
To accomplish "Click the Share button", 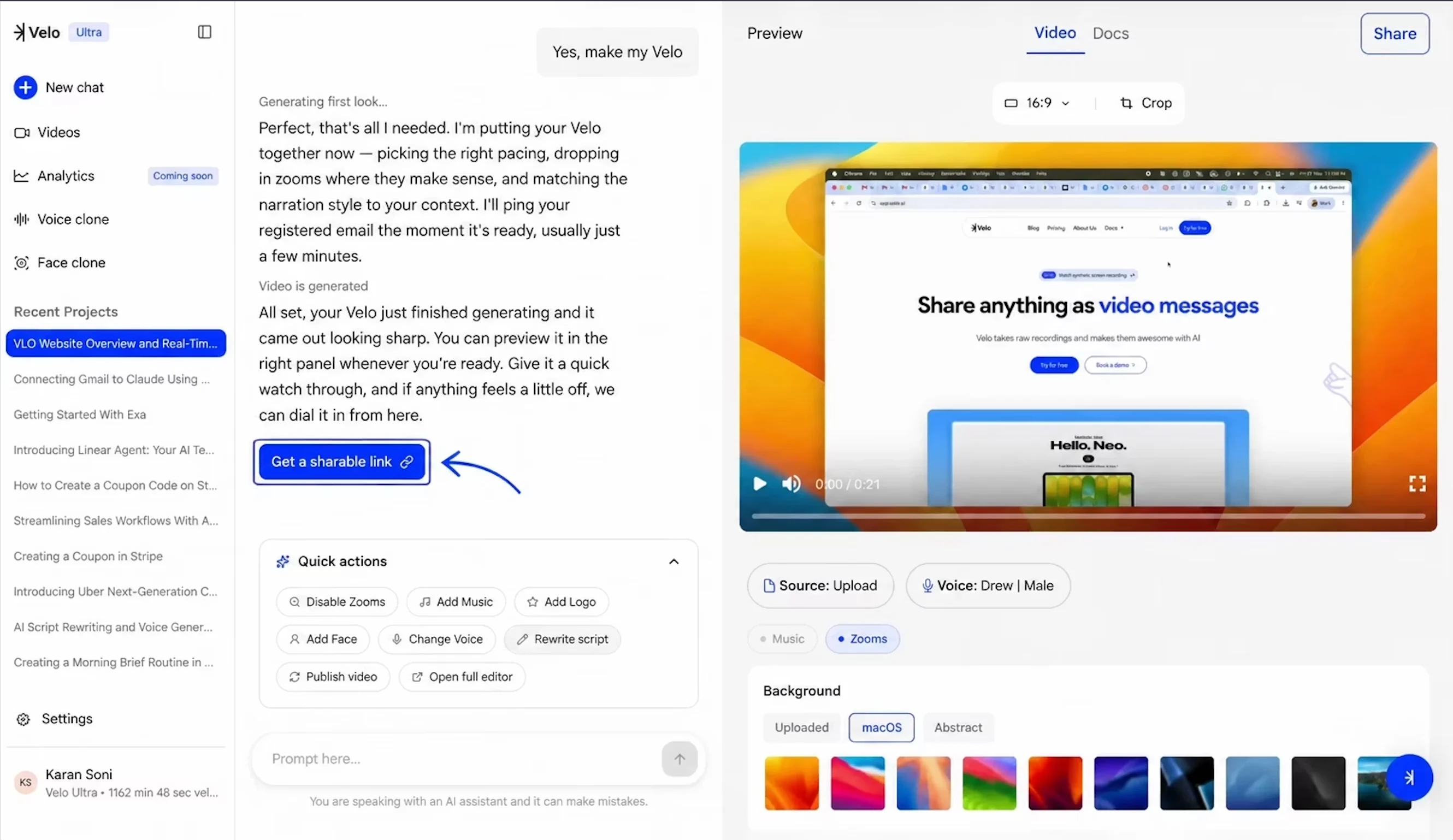I will pos(1395,33).
